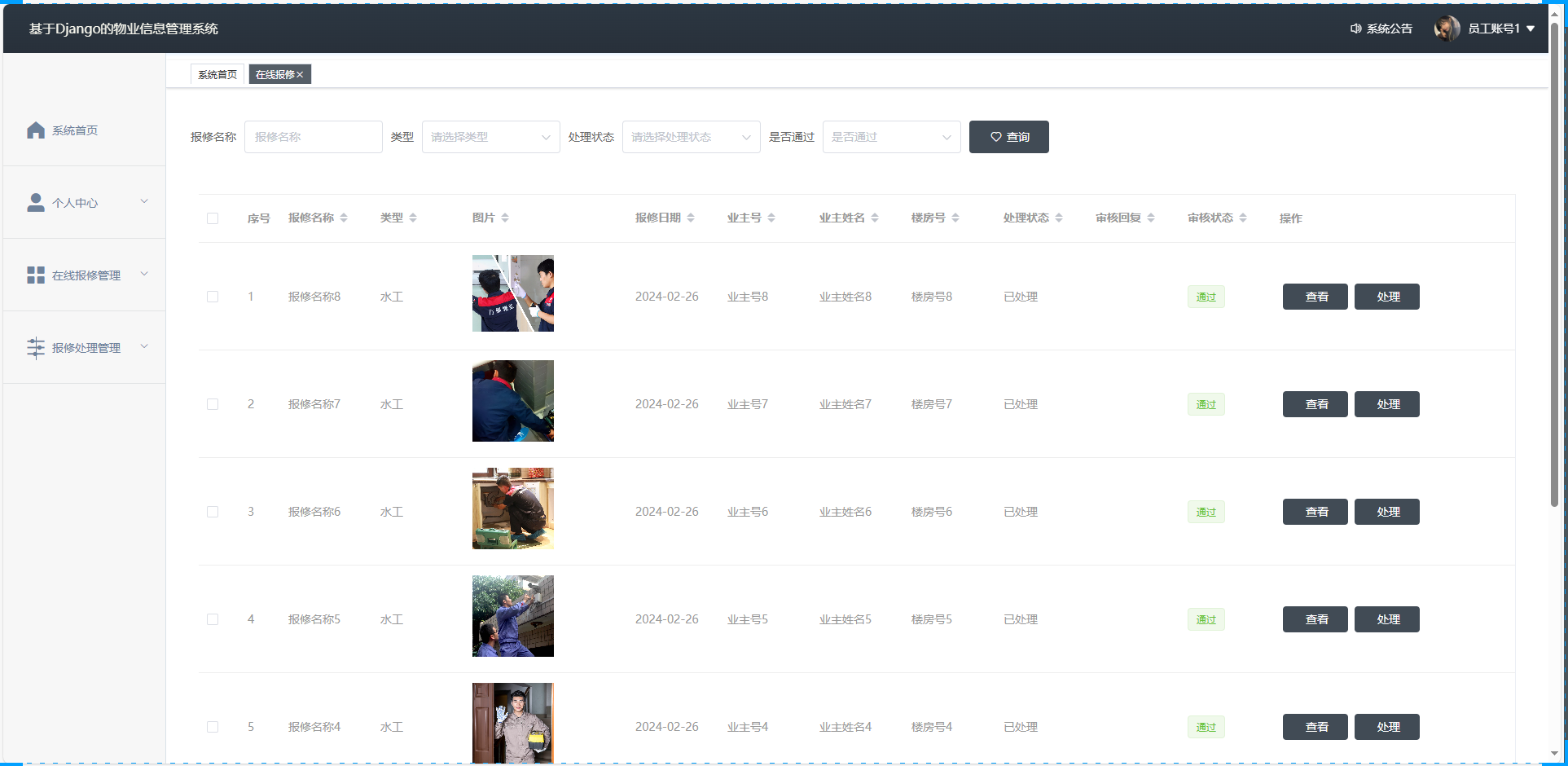
Task: Open 个人中心 in the sidebar
Action: (x=85, y=203)
